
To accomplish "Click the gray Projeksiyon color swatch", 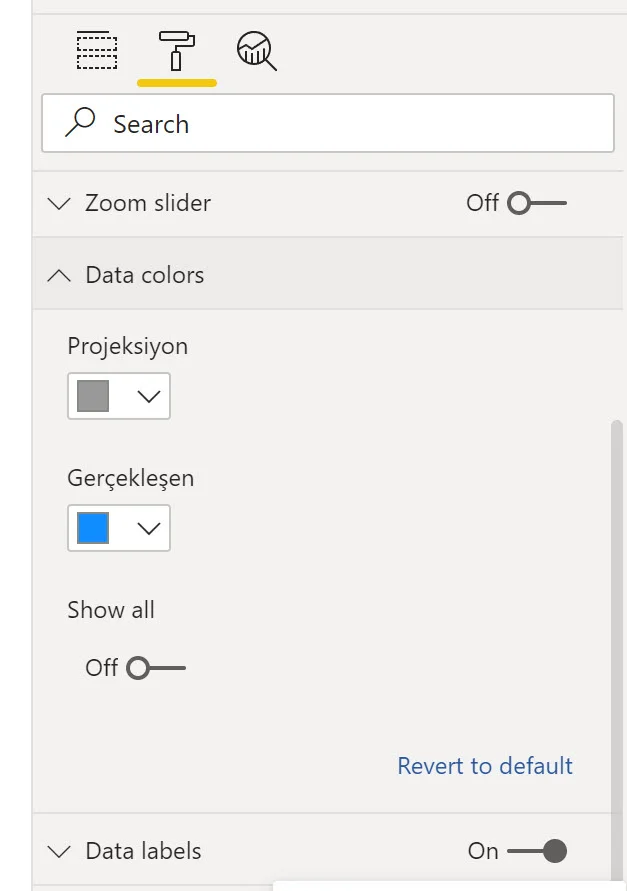I will coord(93,396).
